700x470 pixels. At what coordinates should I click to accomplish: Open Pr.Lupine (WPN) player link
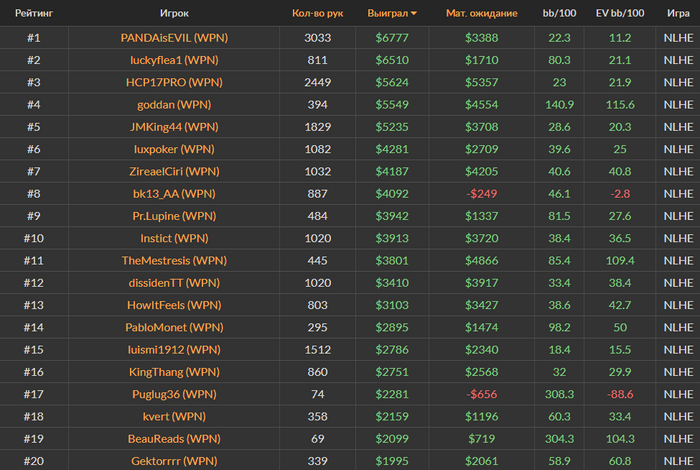point(174,216)
